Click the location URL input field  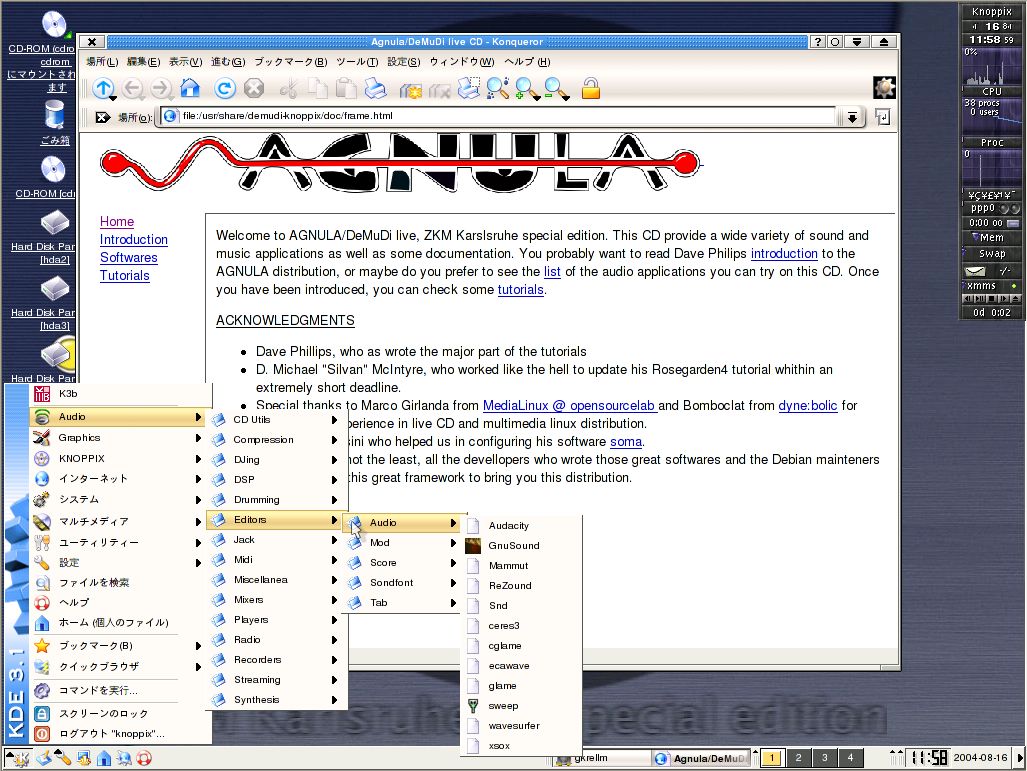pyautogui.click(x=499, y=116)
